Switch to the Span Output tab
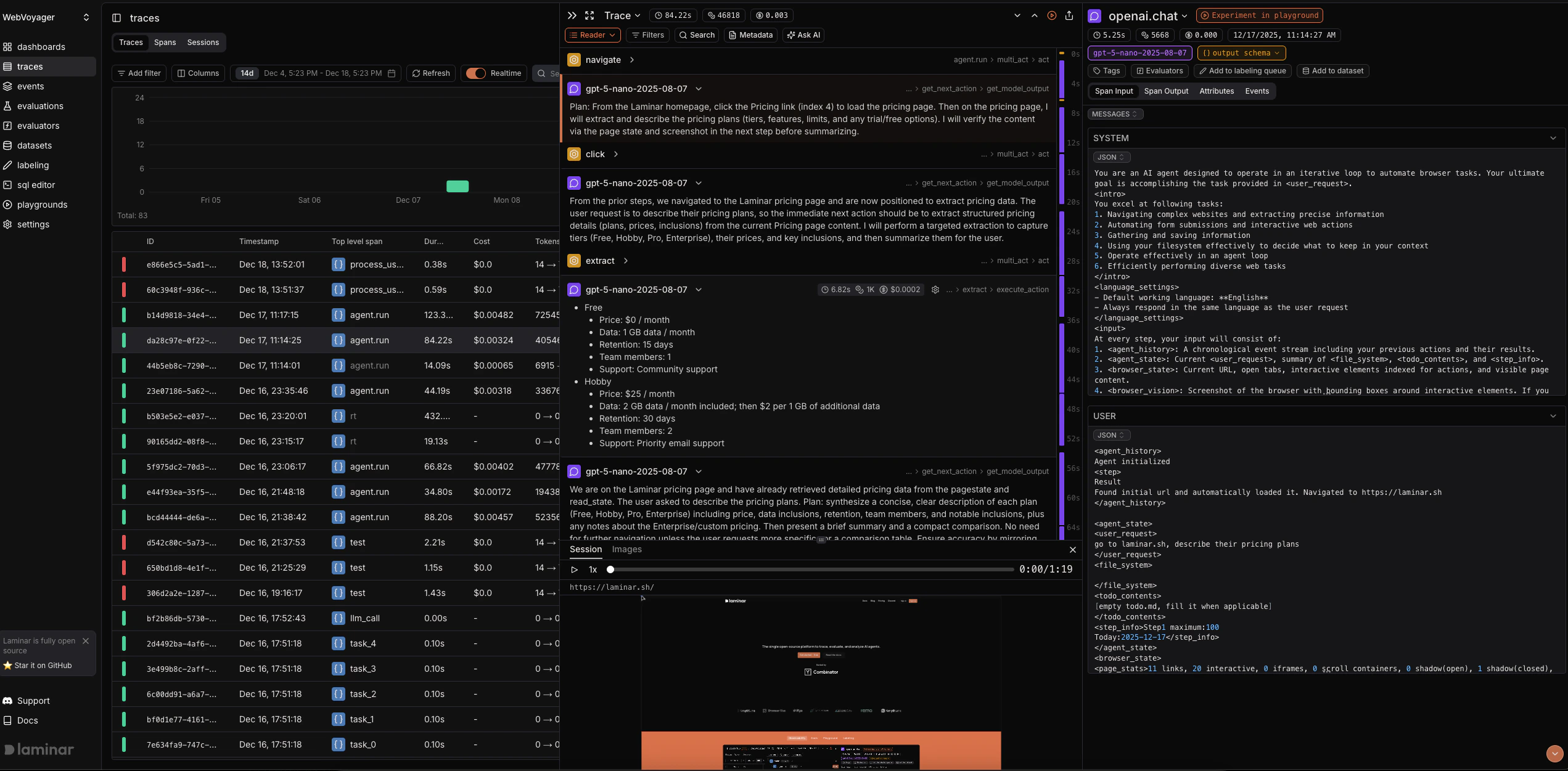Image resolution: width=1568 pixels, height=771 pixels. pos(1165,91)
